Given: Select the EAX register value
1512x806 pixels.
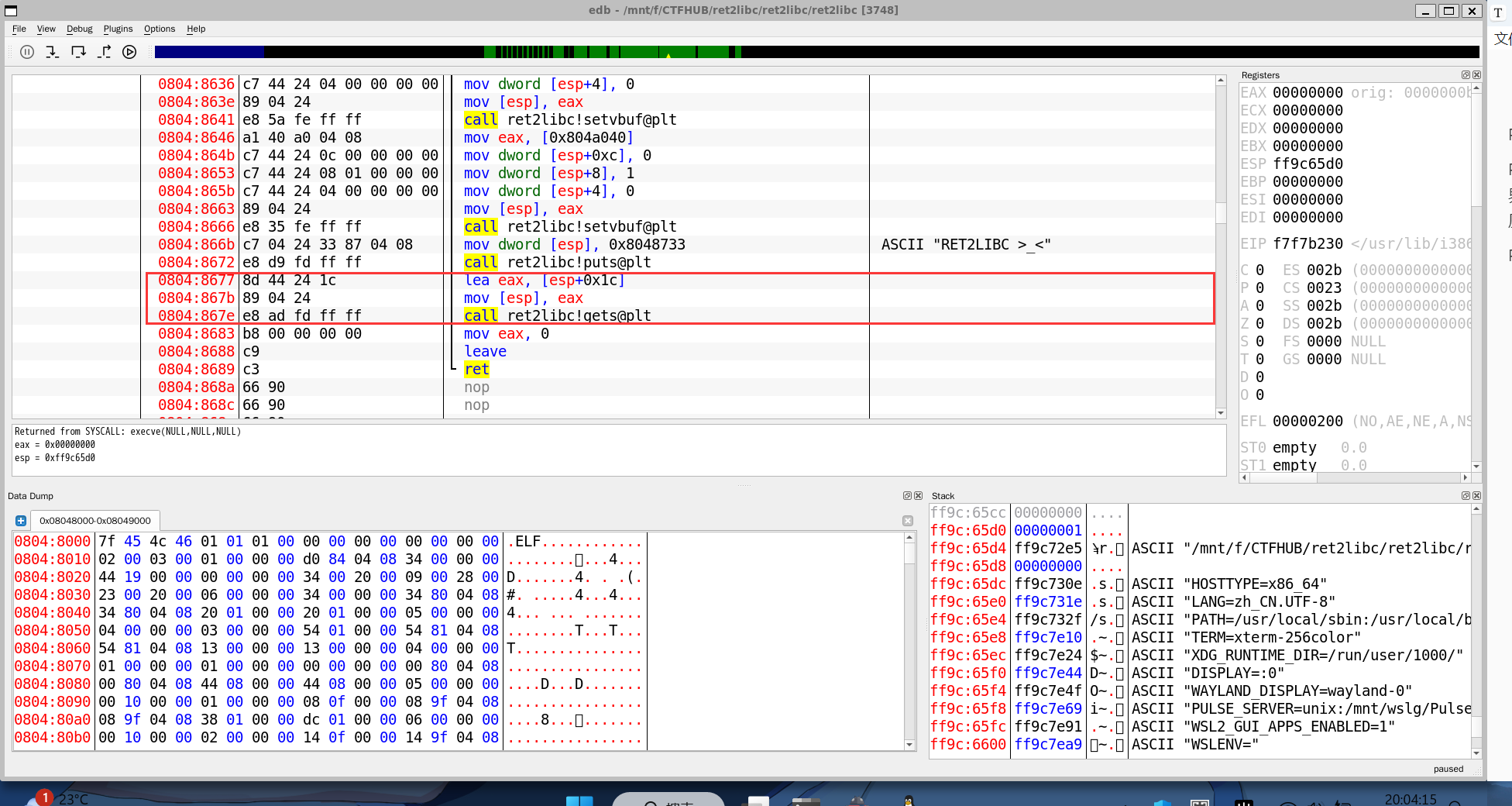Looking at the screenshot, I should tap(1308, 92).
